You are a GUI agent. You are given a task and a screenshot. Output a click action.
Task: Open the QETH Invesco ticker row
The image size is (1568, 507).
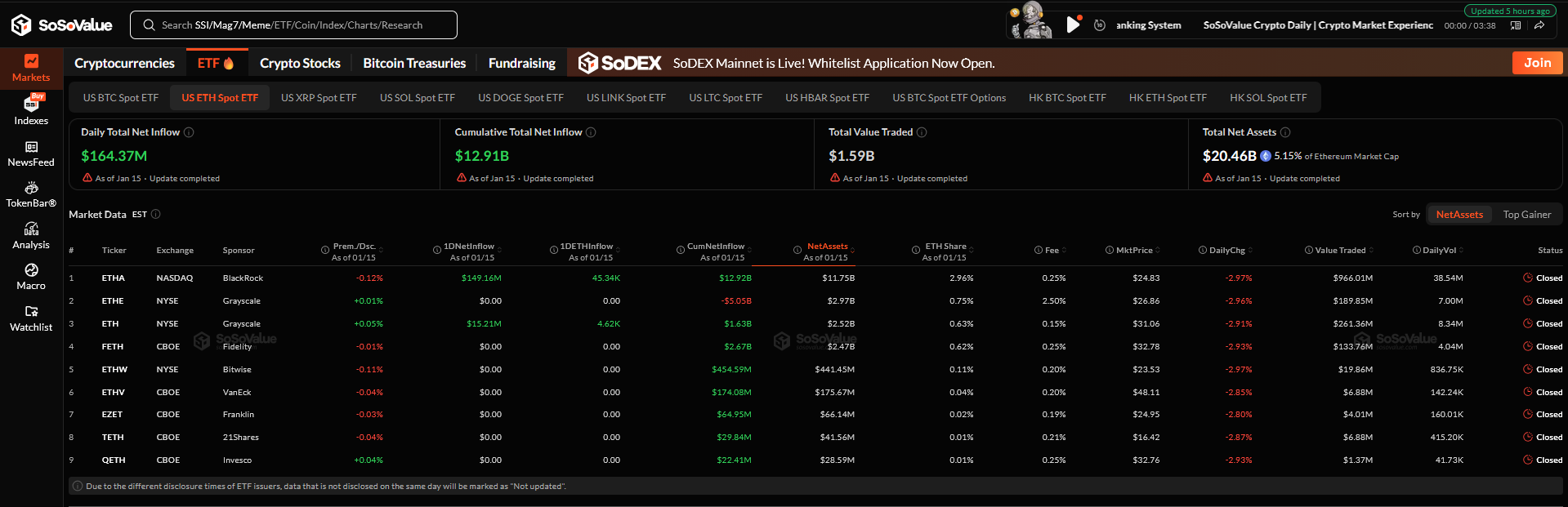815,460
